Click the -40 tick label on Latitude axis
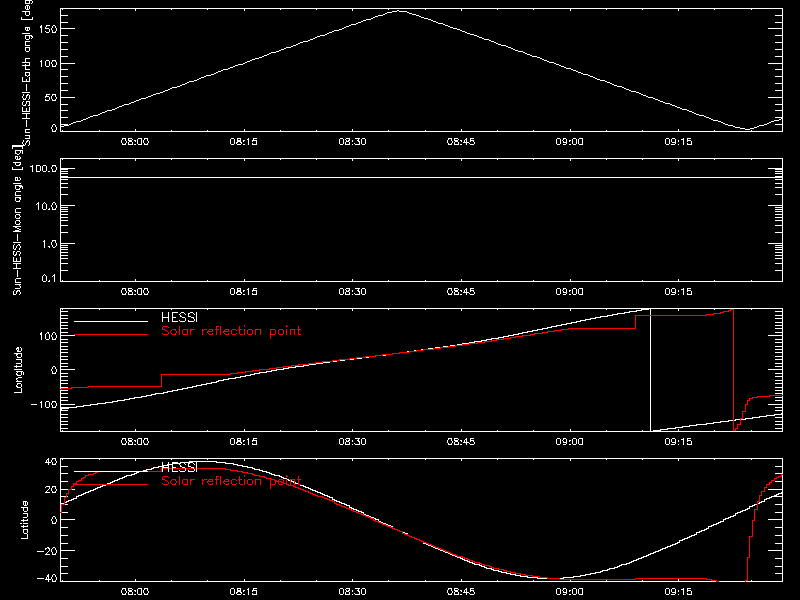The image size is (800, 600). click(x=47, y=578)
